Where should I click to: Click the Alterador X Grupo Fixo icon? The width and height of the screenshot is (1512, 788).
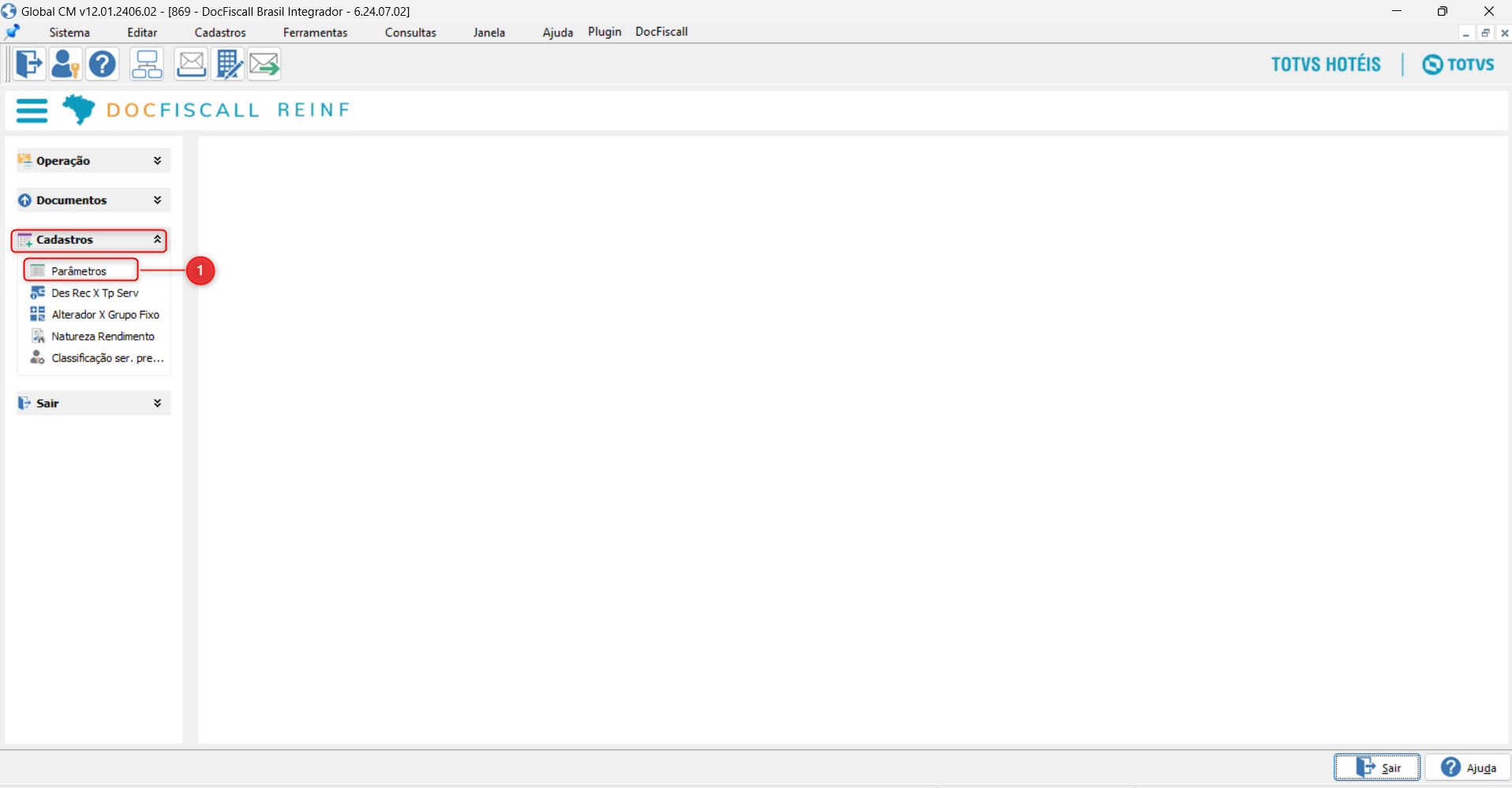click(37, 314)
